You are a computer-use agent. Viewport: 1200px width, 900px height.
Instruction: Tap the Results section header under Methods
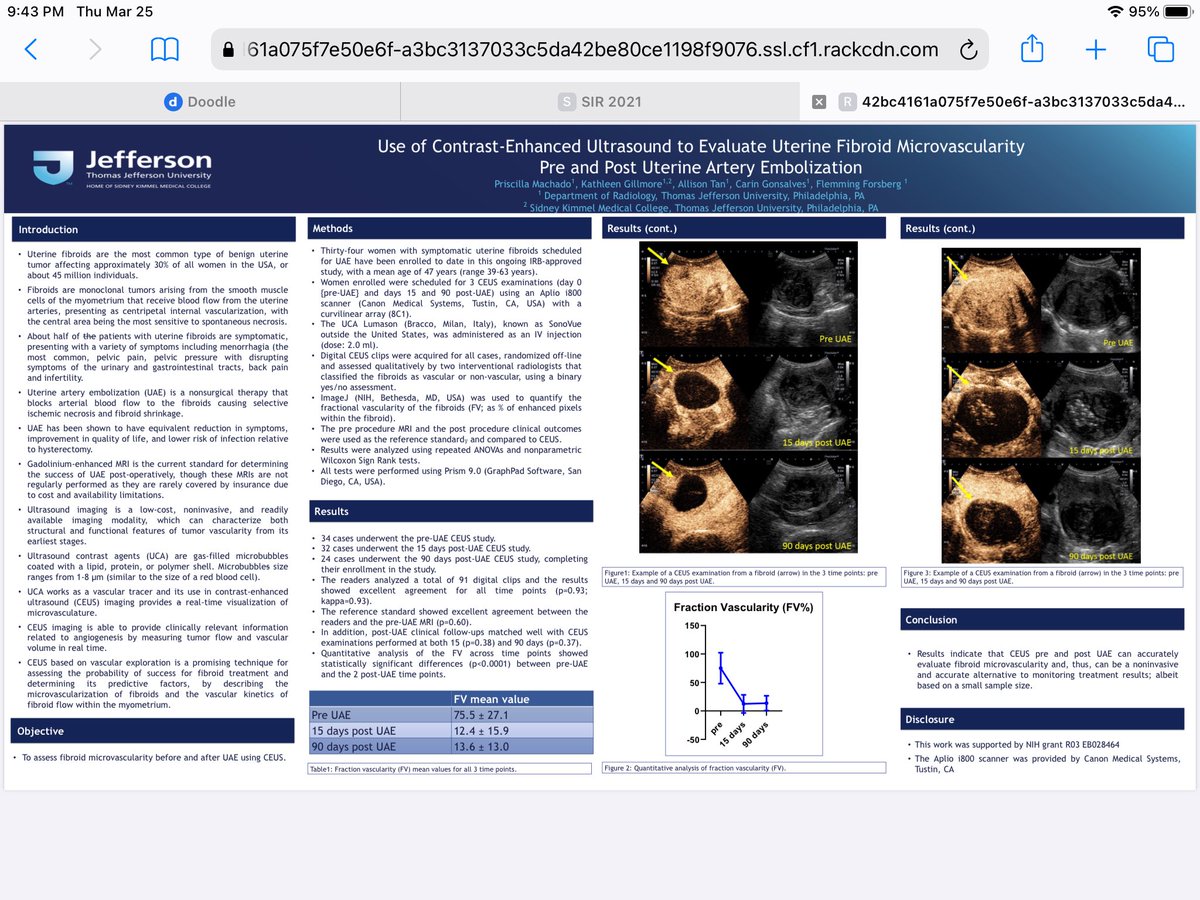click(x=450, y=510)
